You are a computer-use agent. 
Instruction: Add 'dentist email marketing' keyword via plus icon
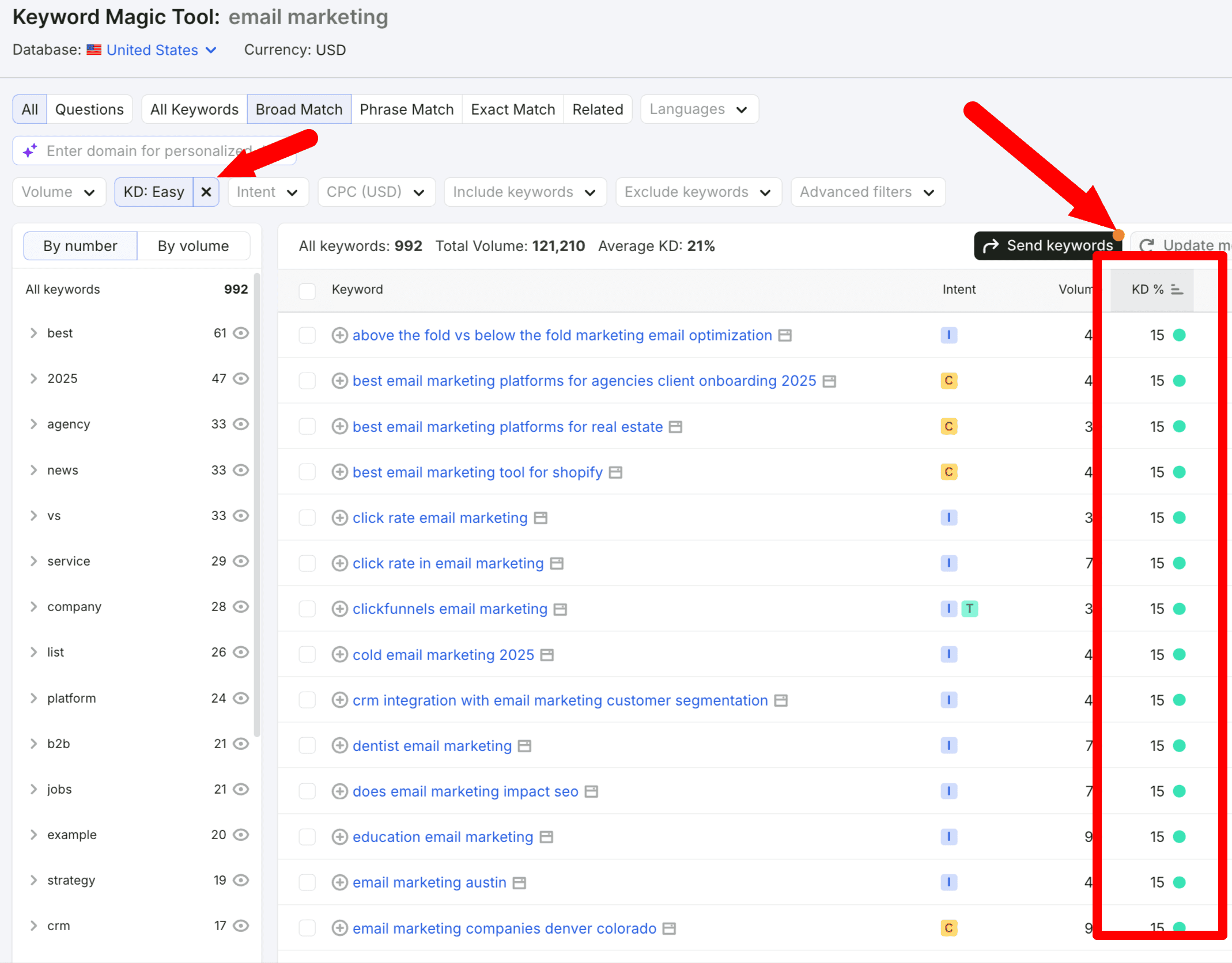(339, 746)
